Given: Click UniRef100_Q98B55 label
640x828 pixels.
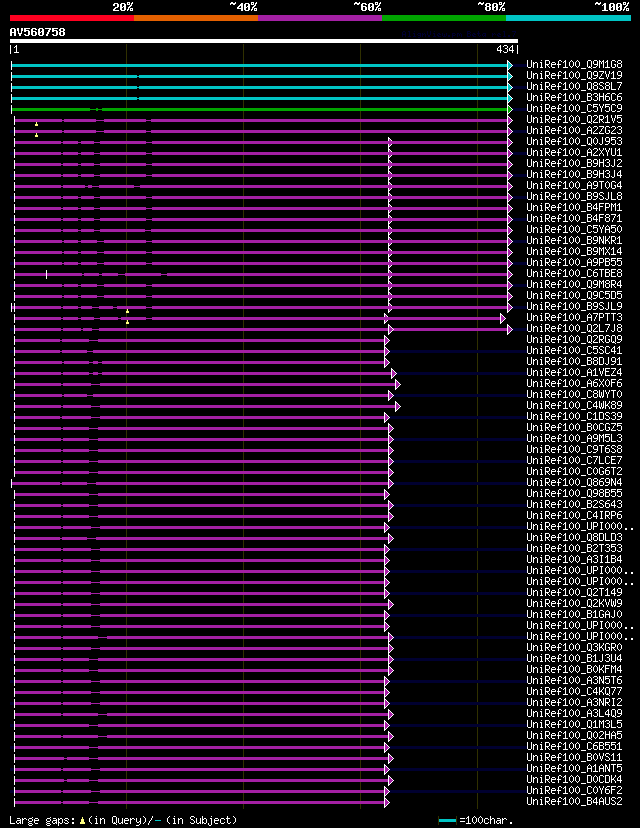Looking at the screenshot, I should [574, 494].
